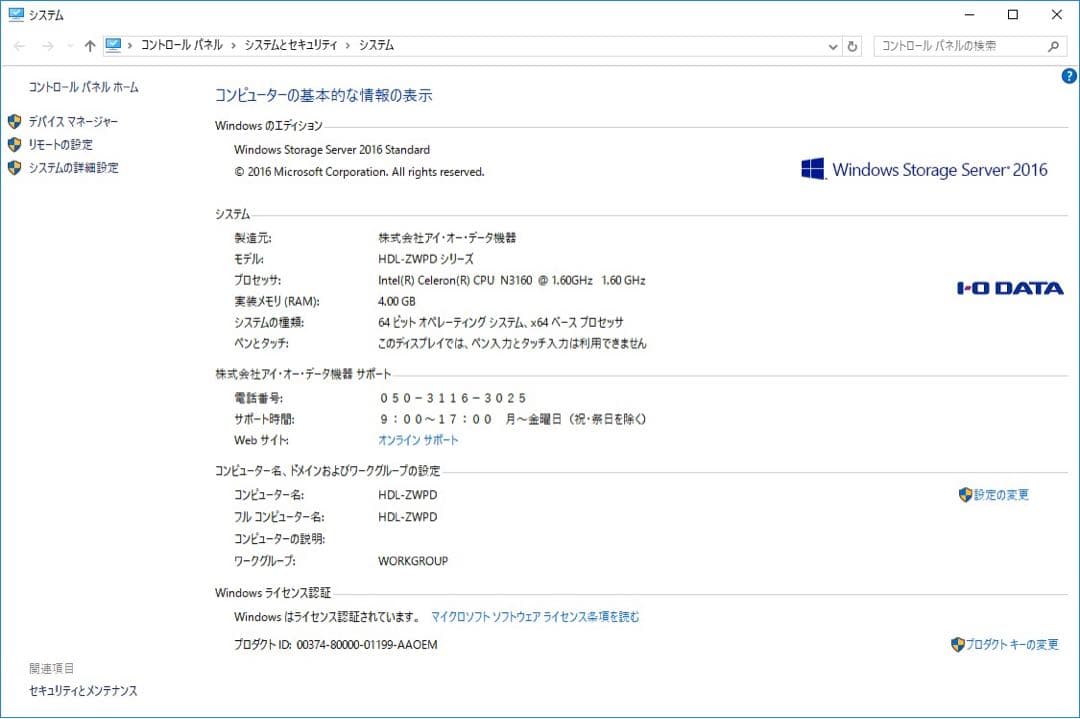Click phone number 050-3116-3025
Viewport: 1080px width, 719px height.
pos(453,398)
